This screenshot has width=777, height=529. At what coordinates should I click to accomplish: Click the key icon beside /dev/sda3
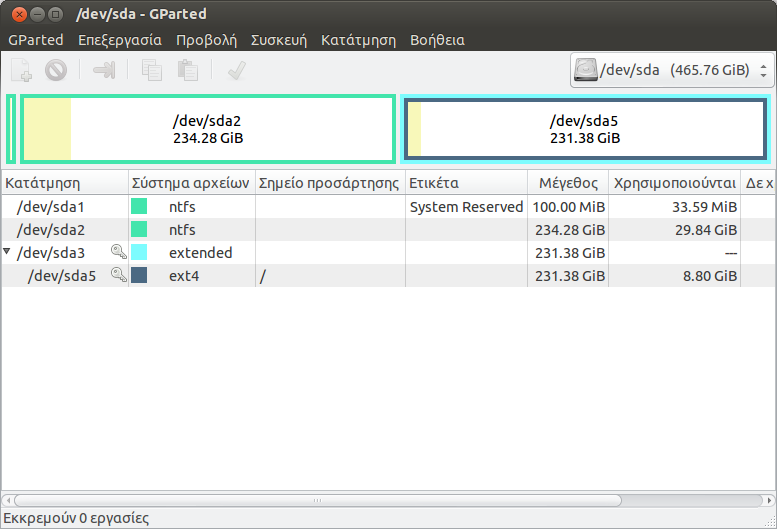[x=119, y=253]
